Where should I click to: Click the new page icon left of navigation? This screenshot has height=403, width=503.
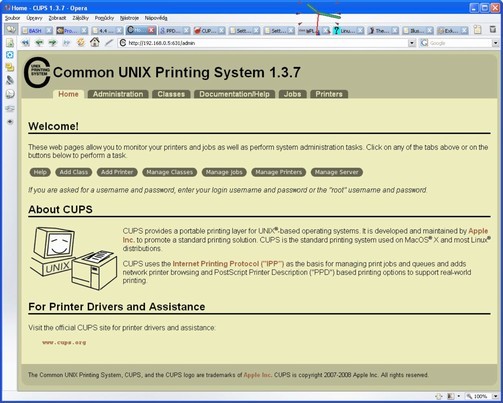pyautogui.click(x=10, y=43)
